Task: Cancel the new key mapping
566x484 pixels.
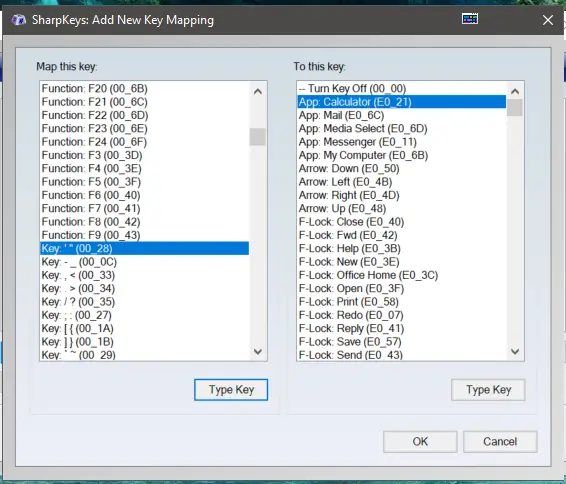Action: pyautogui.click(x=500, y=442)
